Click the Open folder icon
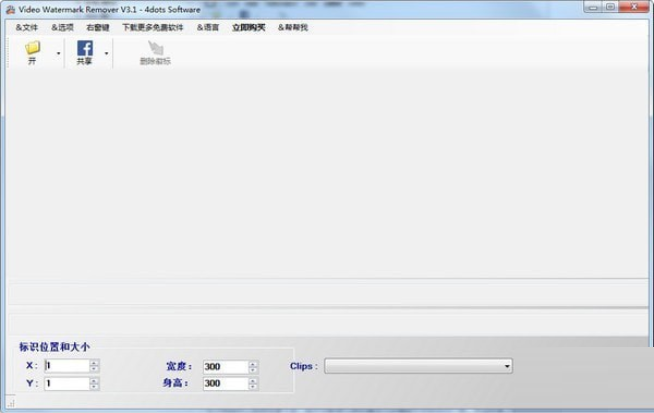Image resolution: width=654 pixels, height=413 pixels. click(x=32, y=48)
